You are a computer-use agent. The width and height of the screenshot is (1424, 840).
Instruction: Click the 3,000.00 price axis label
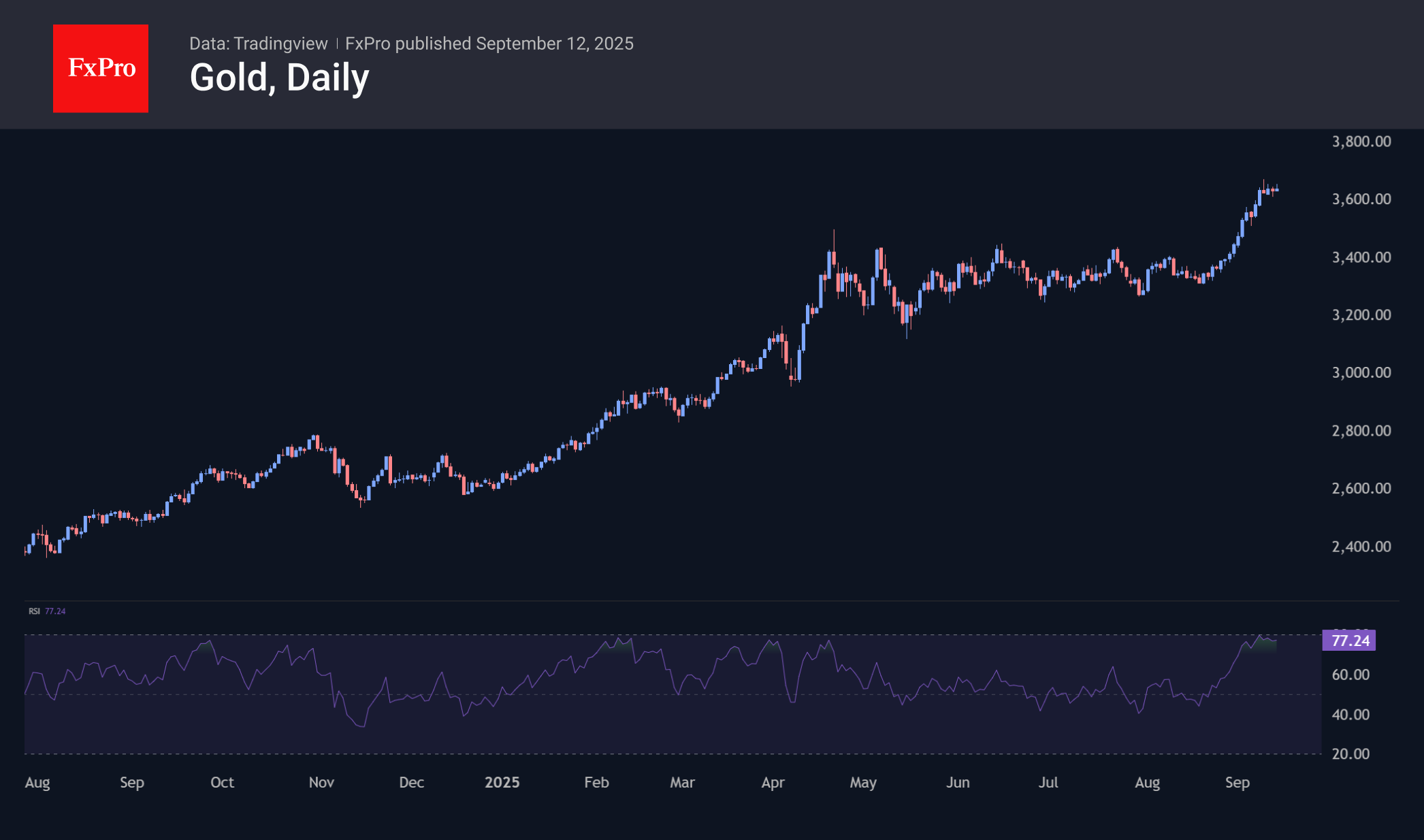pos(1360,372)
